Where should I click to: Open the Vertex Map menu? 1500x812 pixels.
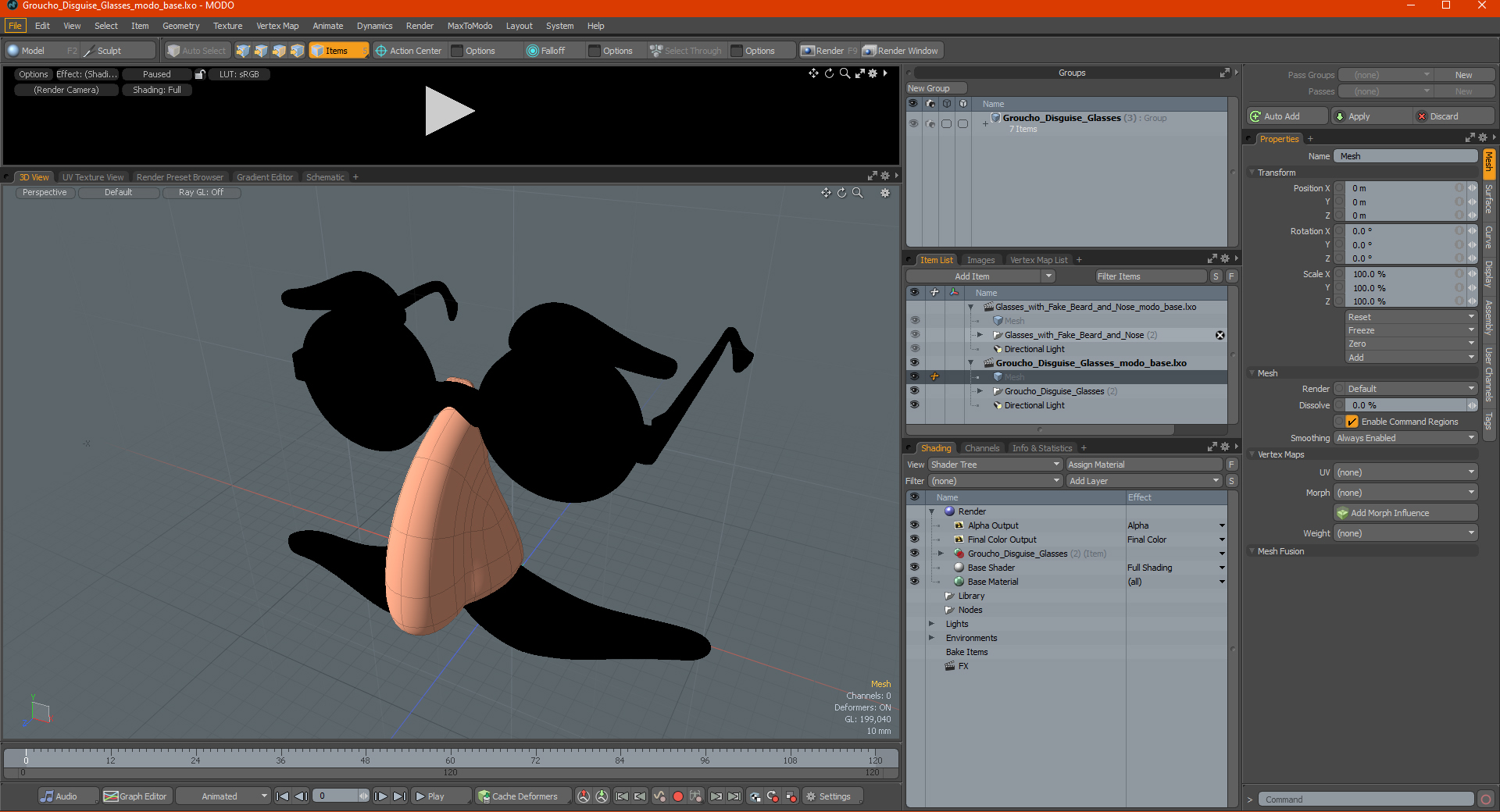277,26
